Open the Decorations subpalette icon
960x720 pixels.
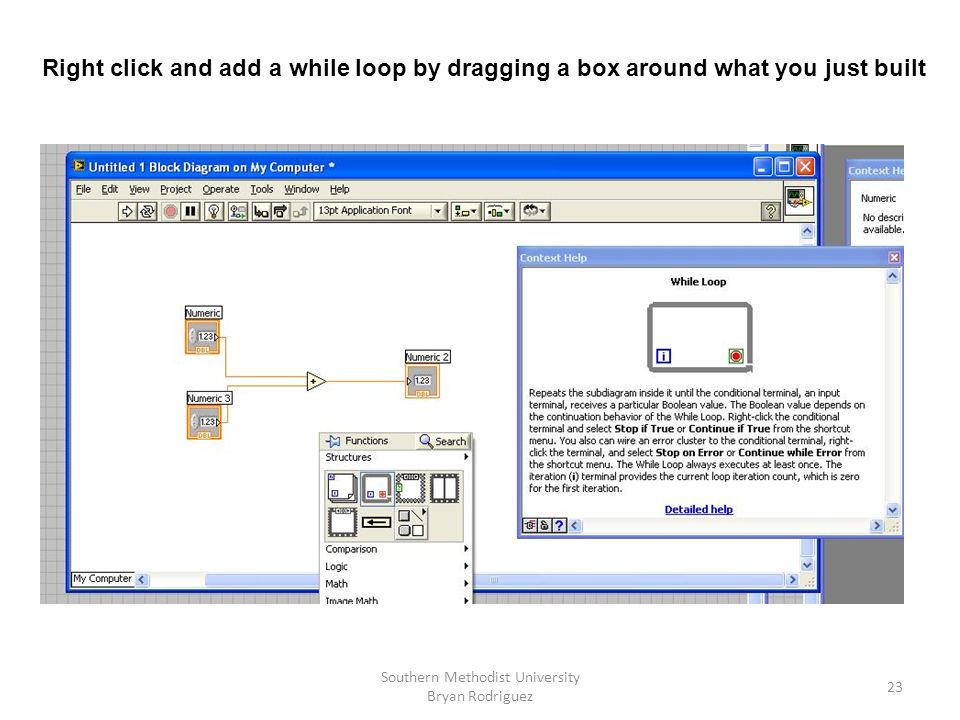coord(410,523)
